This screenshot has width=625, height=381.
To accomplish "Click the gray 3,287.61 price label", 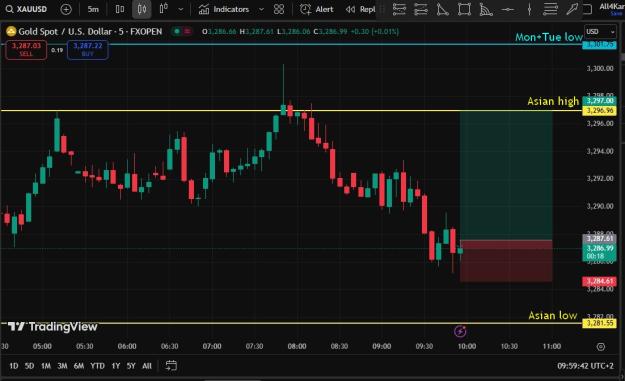I will (x=599, y=238).
